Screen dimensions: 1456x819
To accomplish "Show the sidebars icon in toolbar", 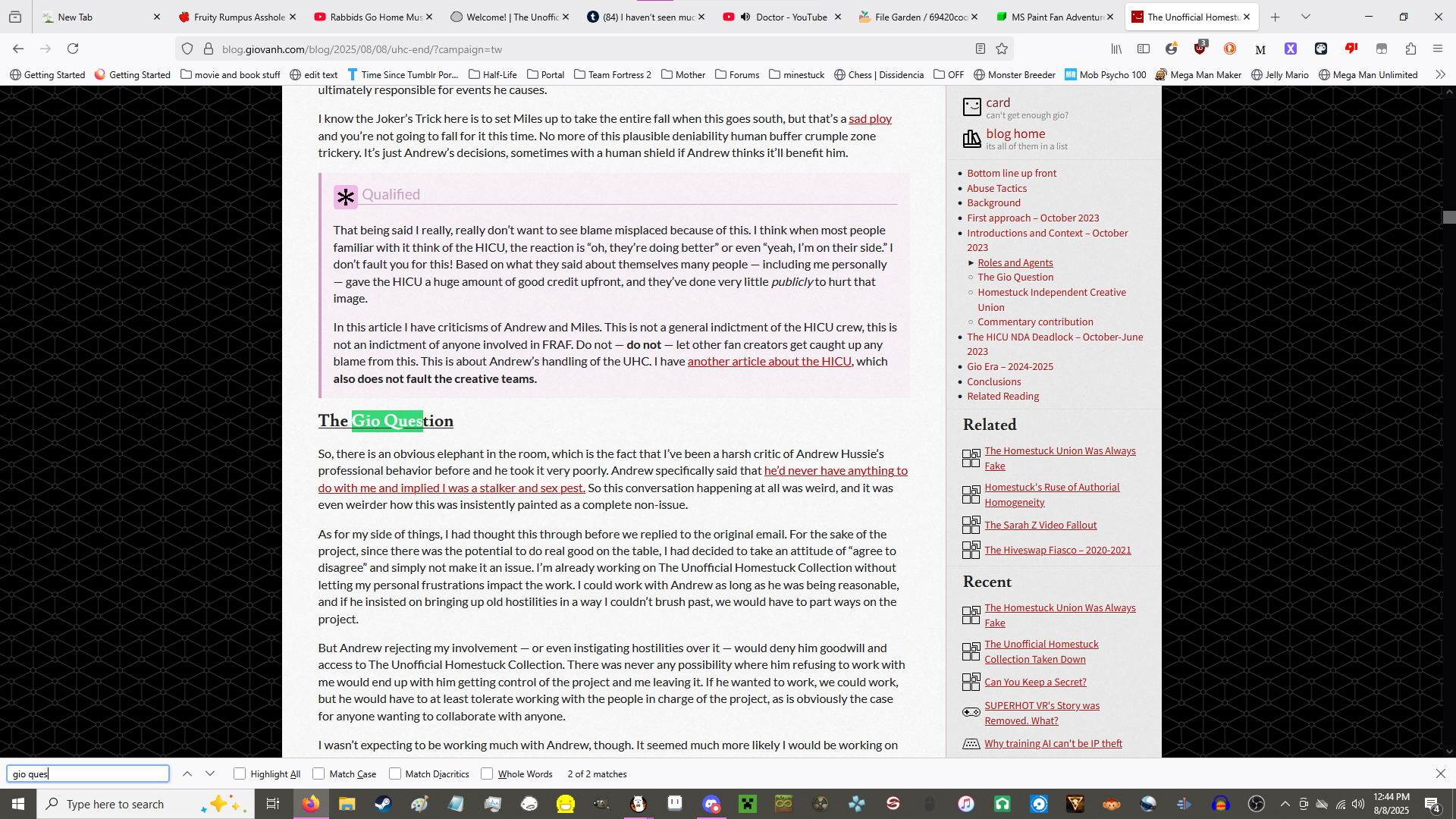I will [1144, 49].
